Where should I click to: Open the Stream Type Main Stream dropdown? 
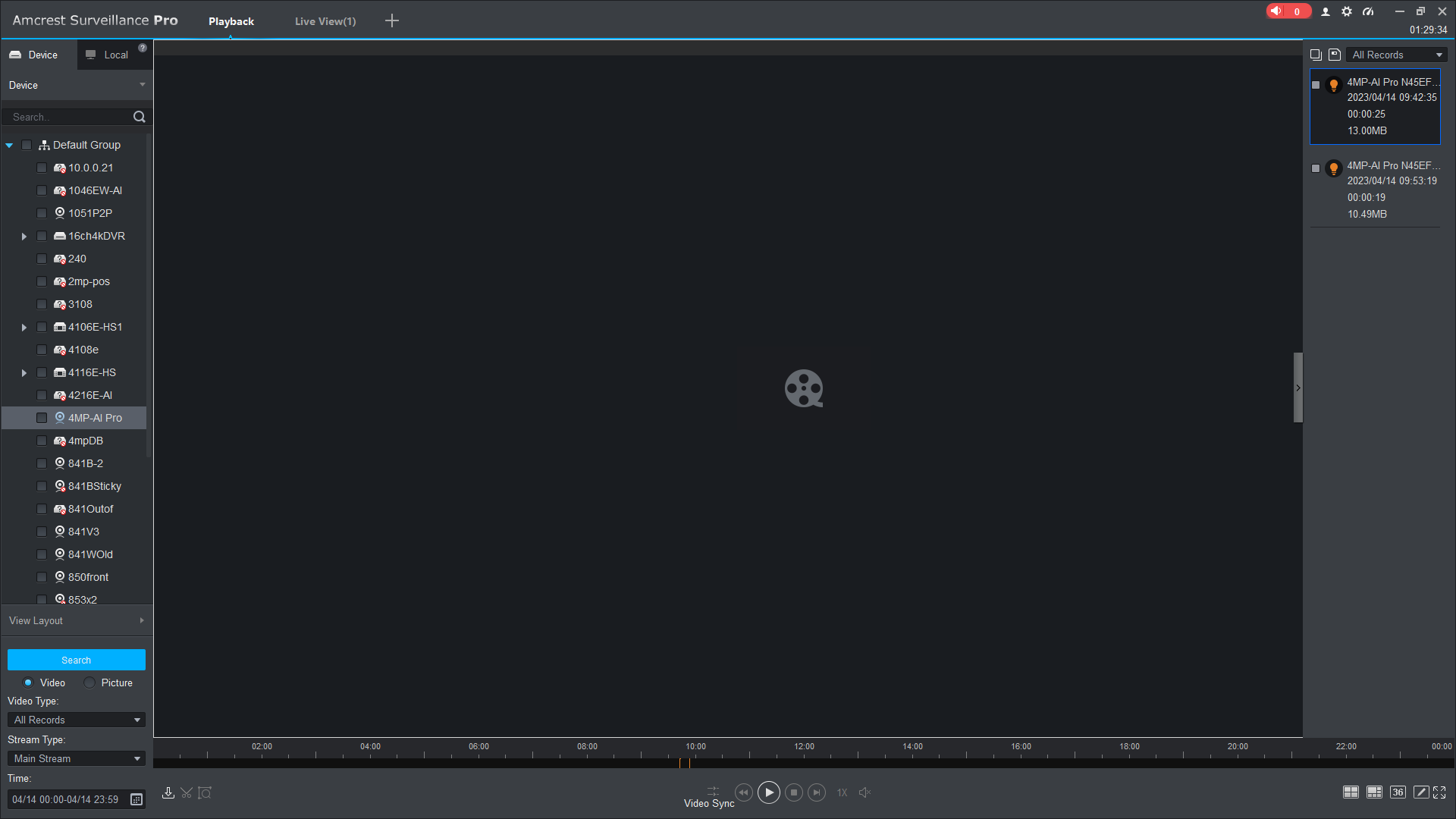pyautogui.click(x=76, y=758)
